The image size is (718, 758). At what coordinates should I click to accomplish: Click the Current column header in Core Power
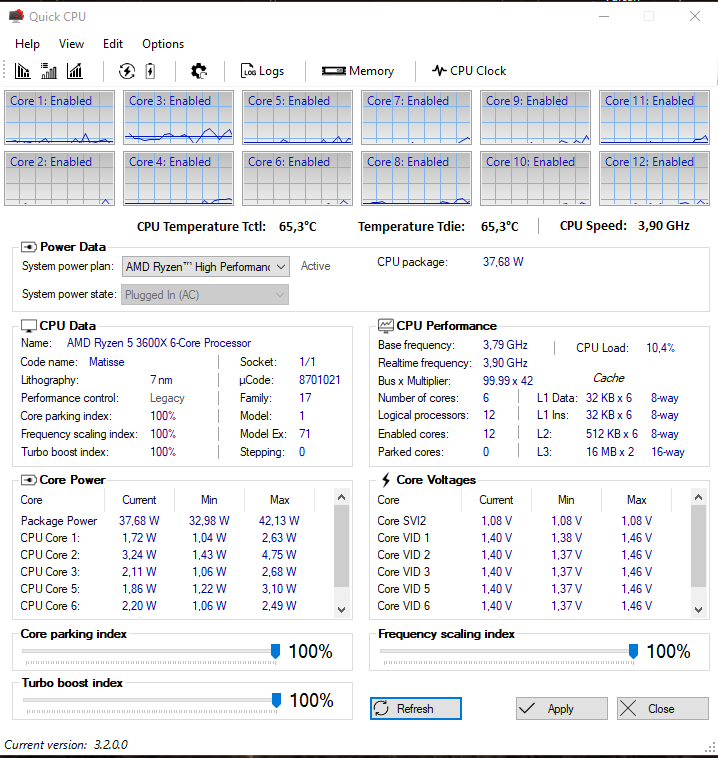coord(139,500)
